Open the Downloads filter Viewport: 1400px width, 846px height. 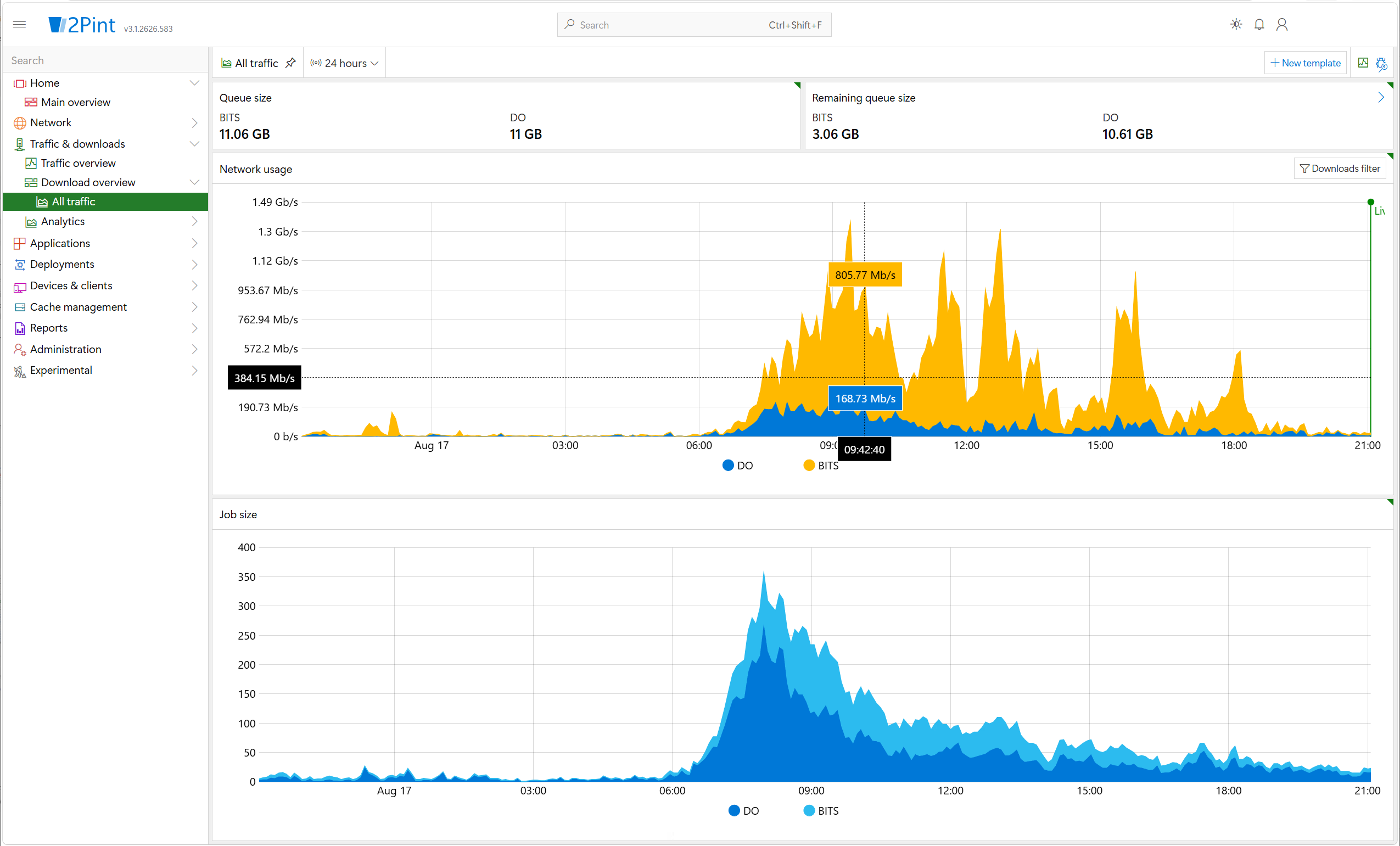pyautogui.click(x=1340, y=169)
